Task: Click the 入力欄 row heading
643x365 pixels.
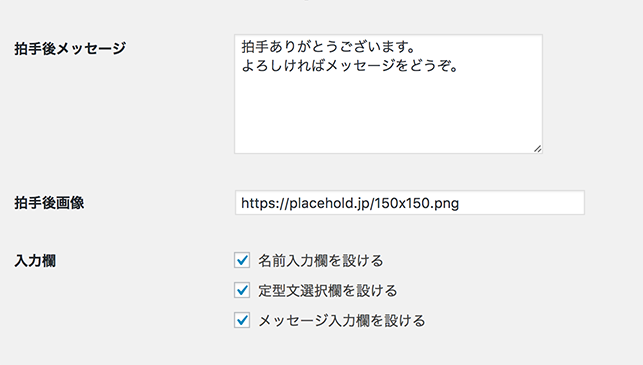Action: 35,260
